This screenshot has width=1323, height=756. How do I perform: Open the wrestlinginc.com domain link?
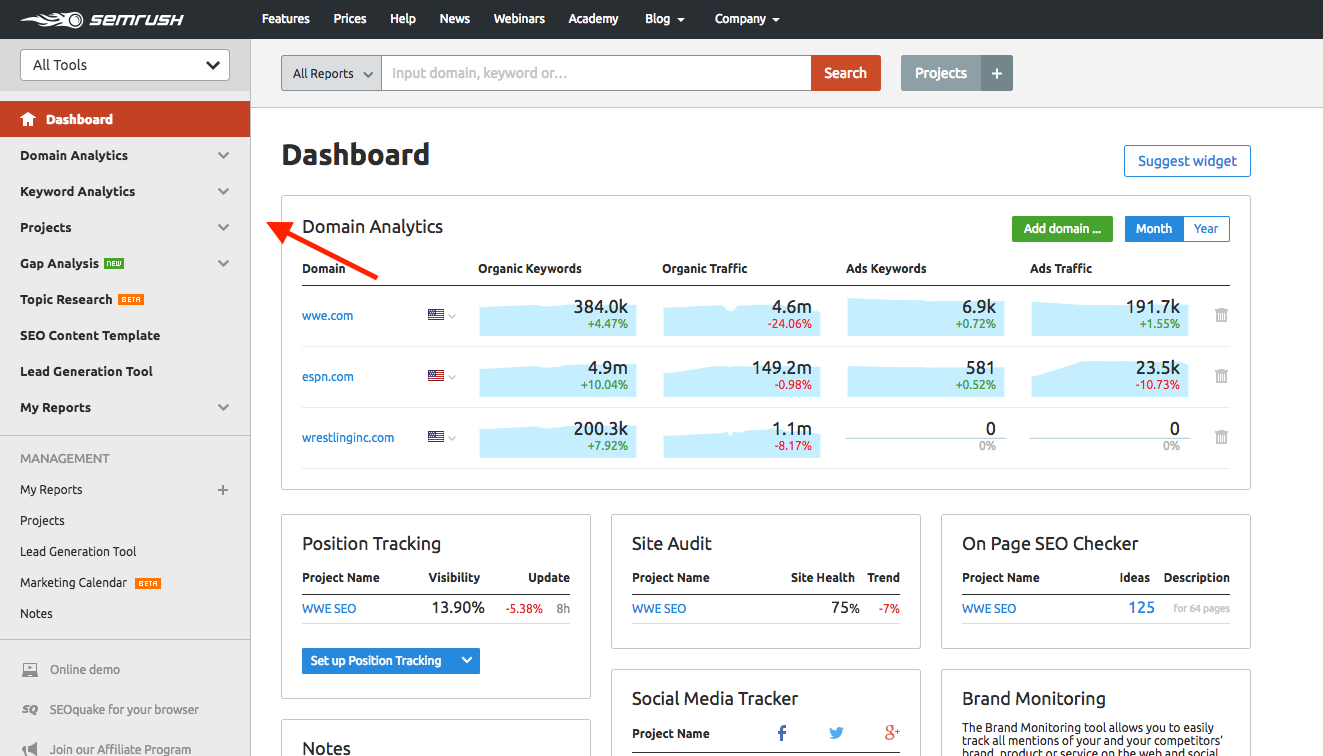[348, 438]
